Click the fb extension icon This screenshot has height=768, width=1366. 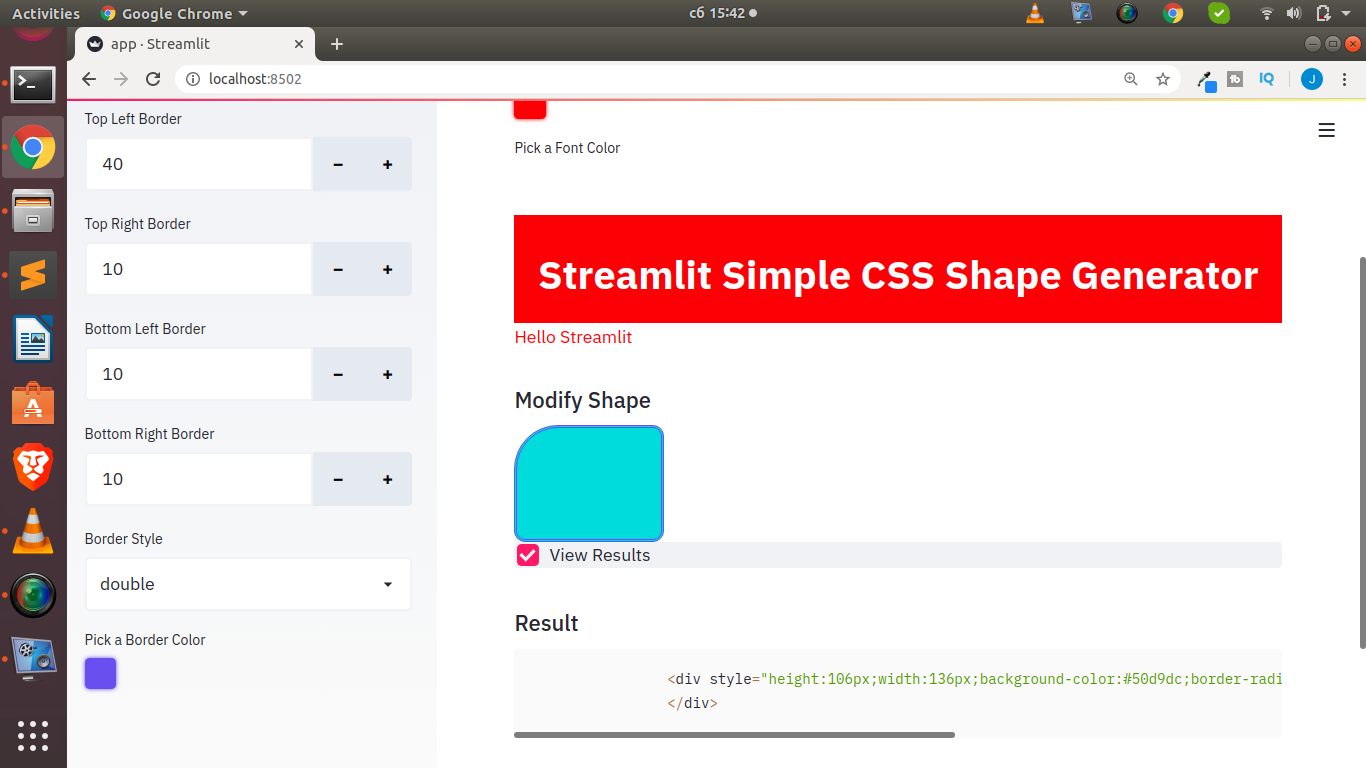(x=1235, y=79)
